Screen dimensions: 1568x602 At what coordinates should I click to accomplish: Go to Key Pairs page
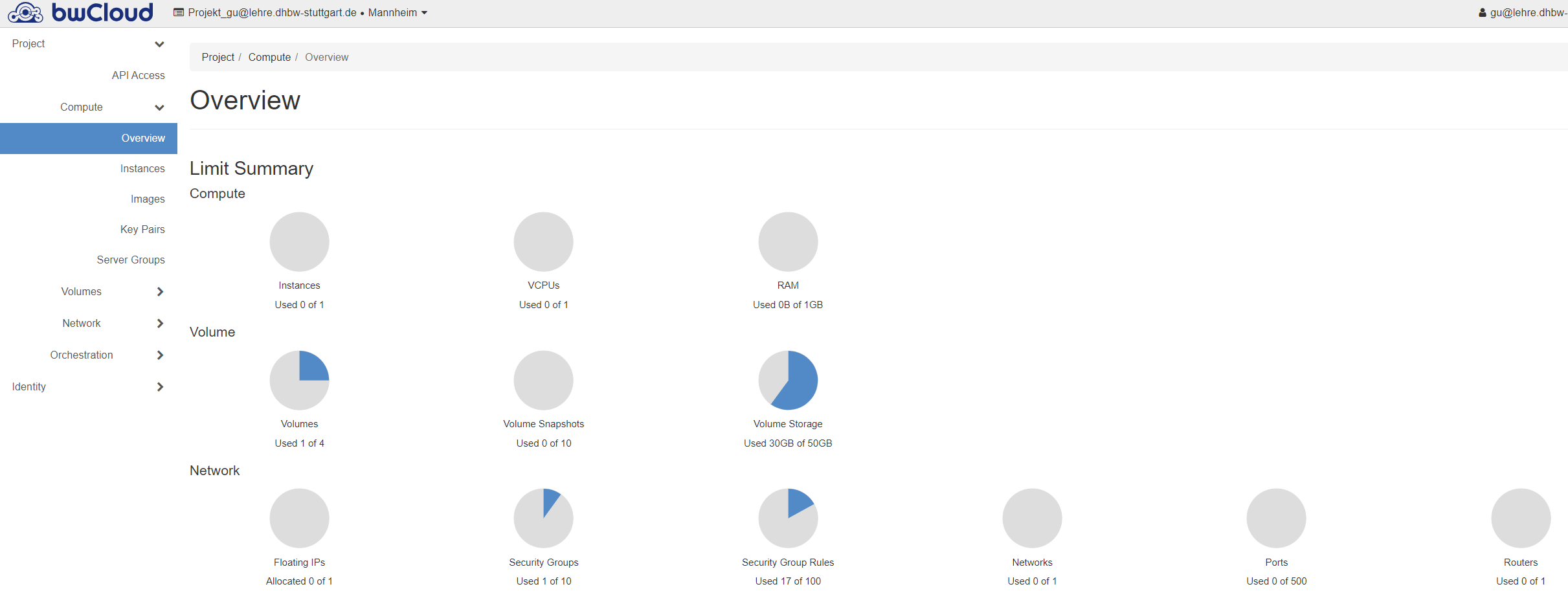point(142,230)
